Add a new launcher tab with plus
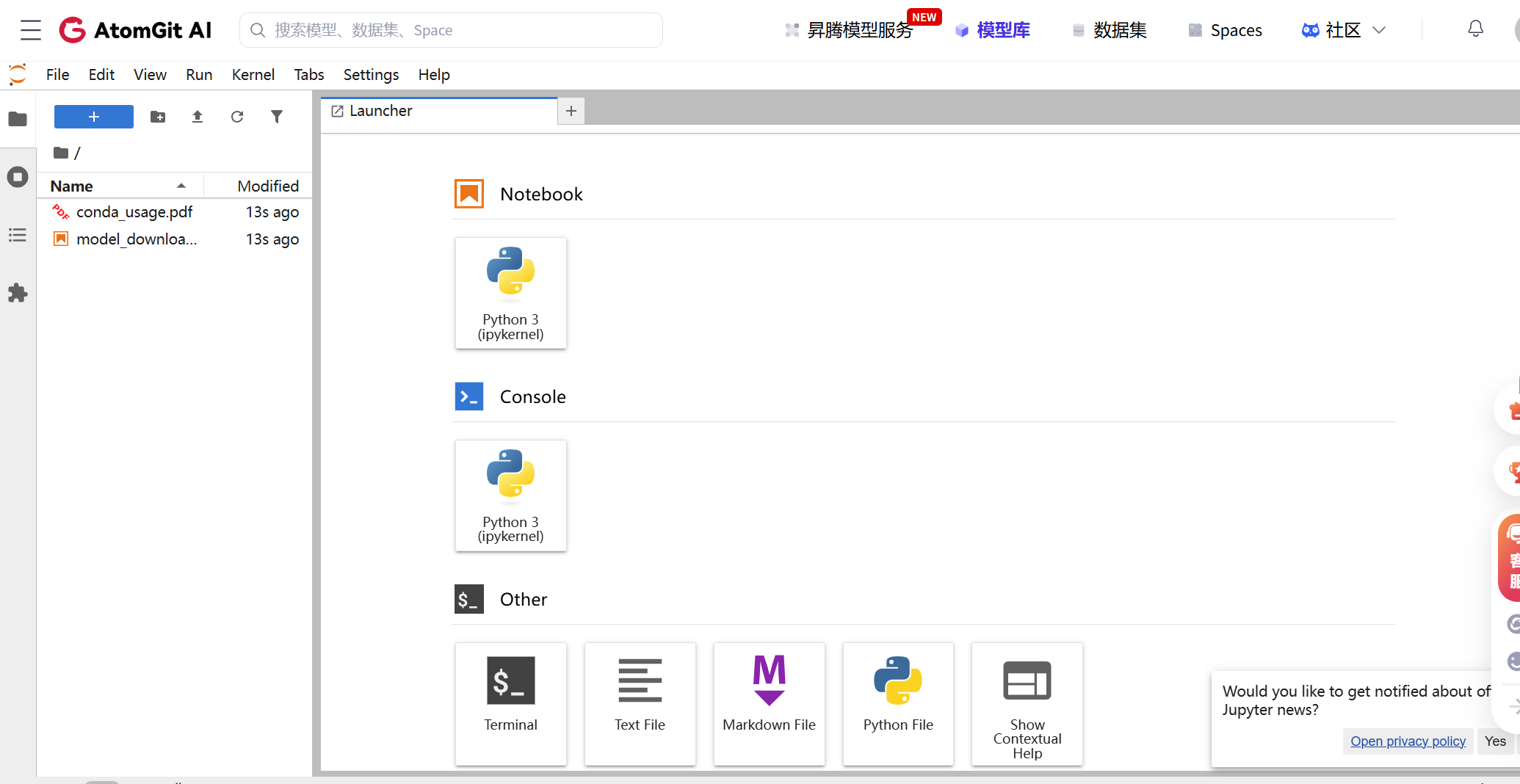The image size is (1520, 784). [x=571, y=111]
